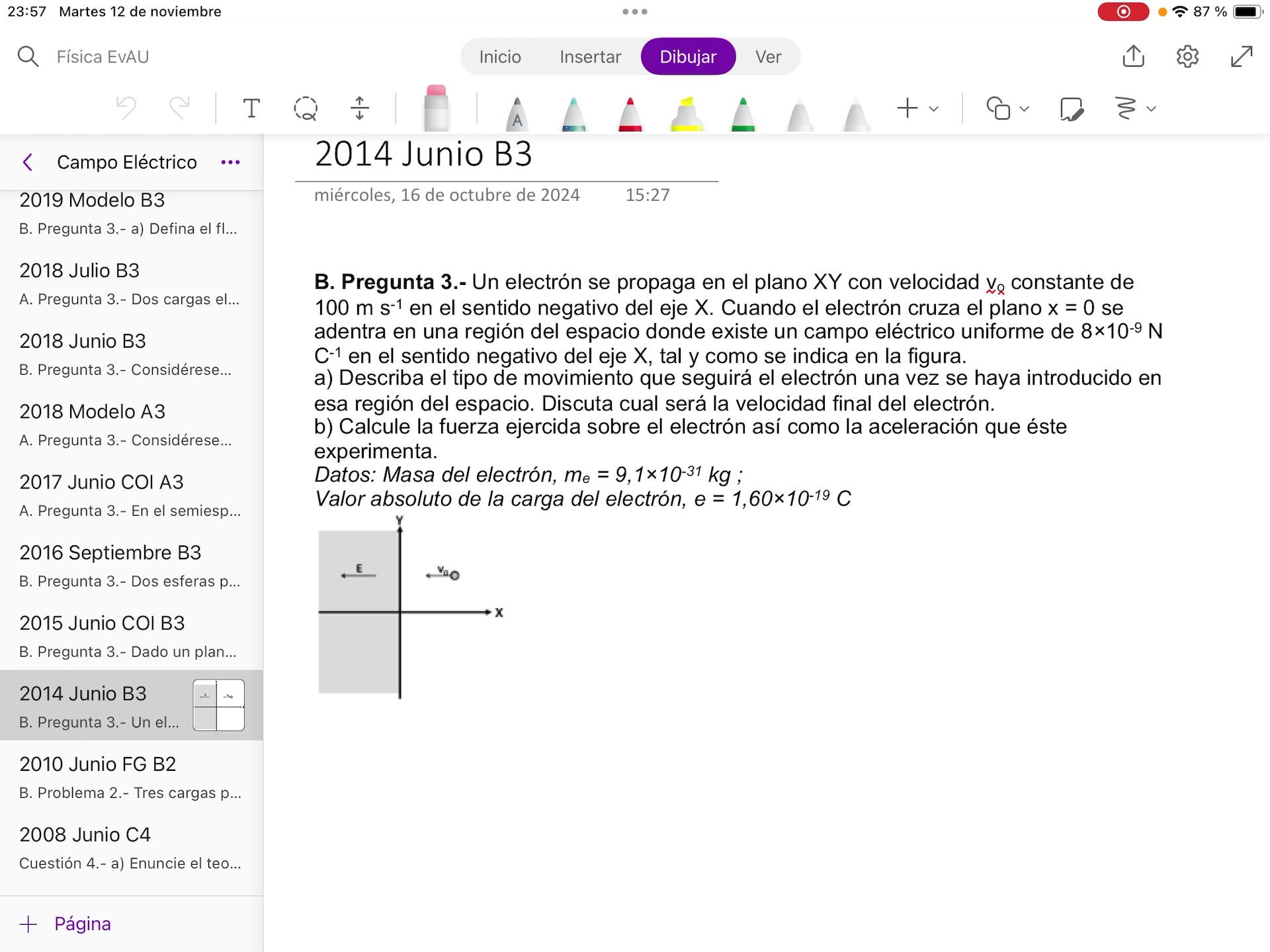The width and height of the screenshot is (1270, 952).
Task: Go back from Campo Eléctrico section
Action: pos(28,162)
